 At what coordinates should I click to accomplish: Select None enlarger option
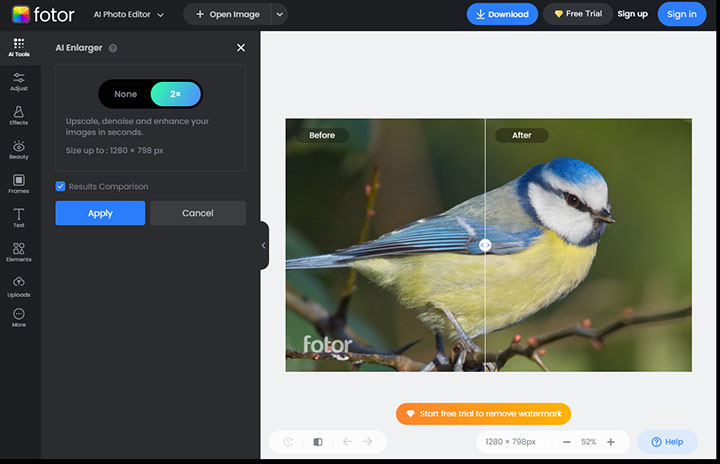pyautogui.click(x=125, y=94)
